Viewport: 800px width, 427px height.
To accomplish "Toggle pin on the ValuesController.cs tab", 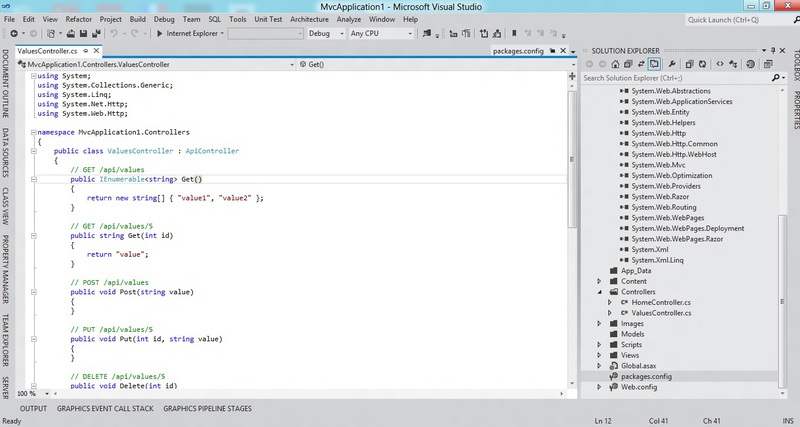I will tap(86, 51).
